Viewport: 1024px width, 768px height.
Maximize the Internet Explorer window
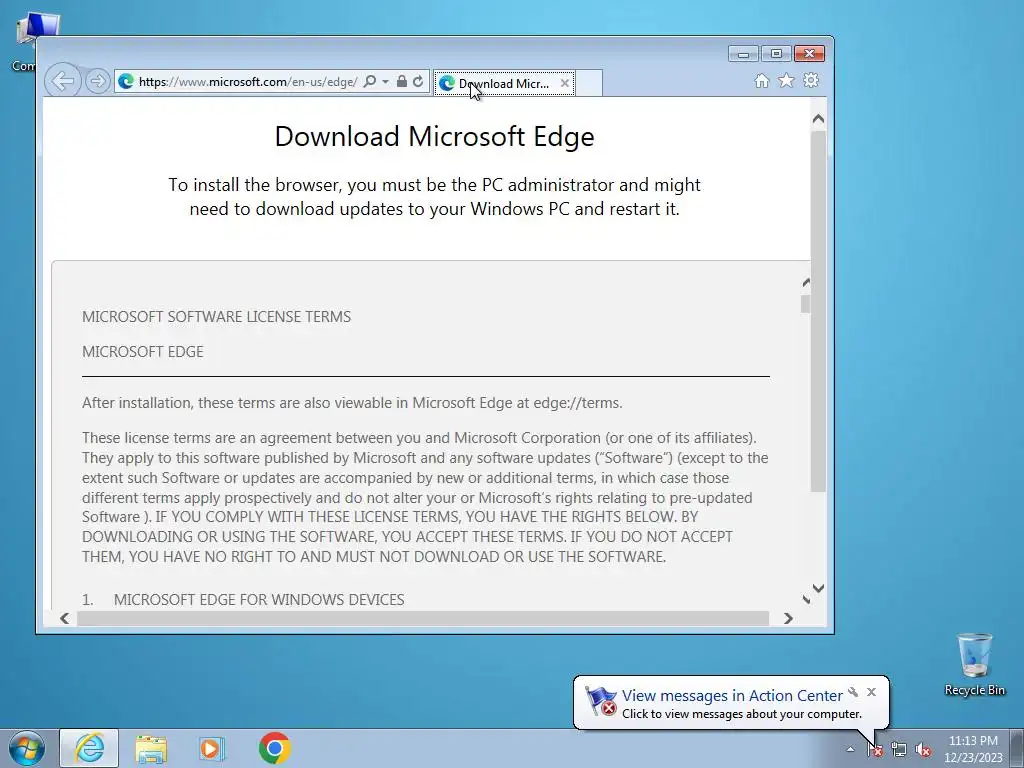pyautogui.click(x=776, y=54)
